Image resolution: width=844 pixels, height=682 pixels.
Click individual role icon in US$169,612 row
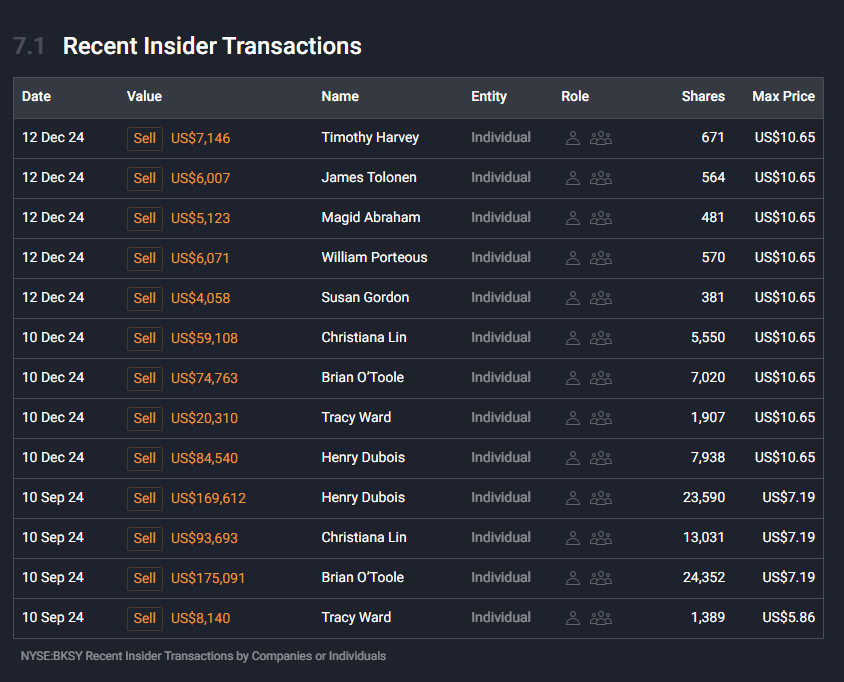coord(573,498)
